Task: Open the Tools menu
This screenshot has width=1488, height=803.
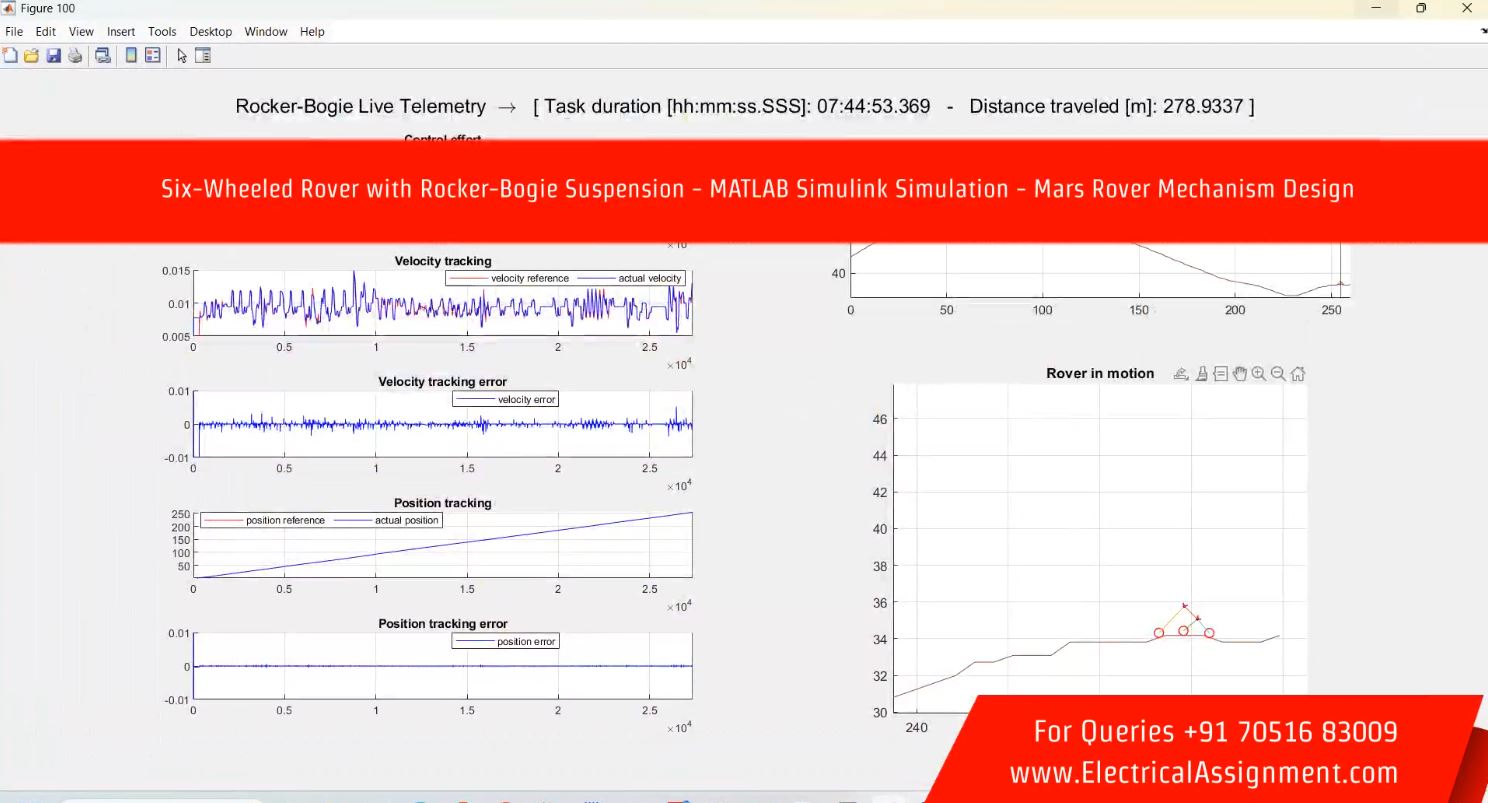Action: click(162, 32)
